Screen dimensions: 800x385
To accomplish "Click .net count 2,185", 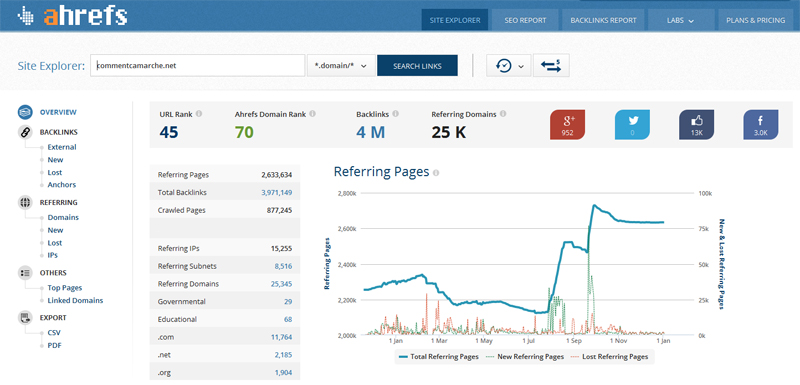I will [283, 355].
